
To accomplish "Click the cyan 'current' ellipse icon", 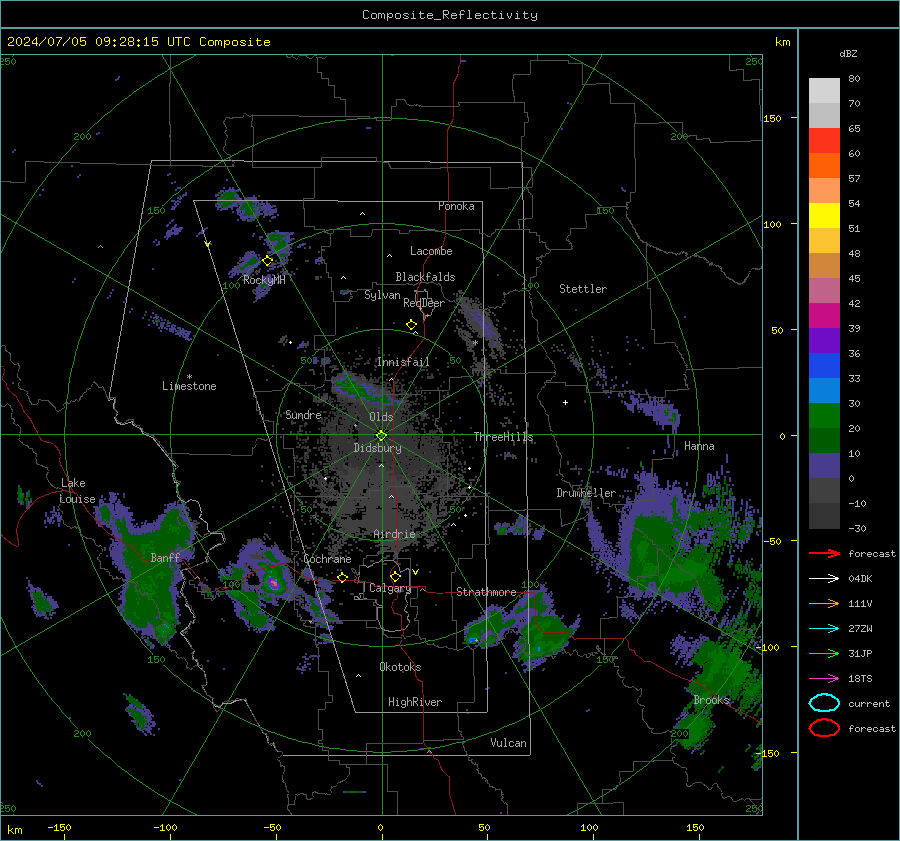I will coord(824,703).
